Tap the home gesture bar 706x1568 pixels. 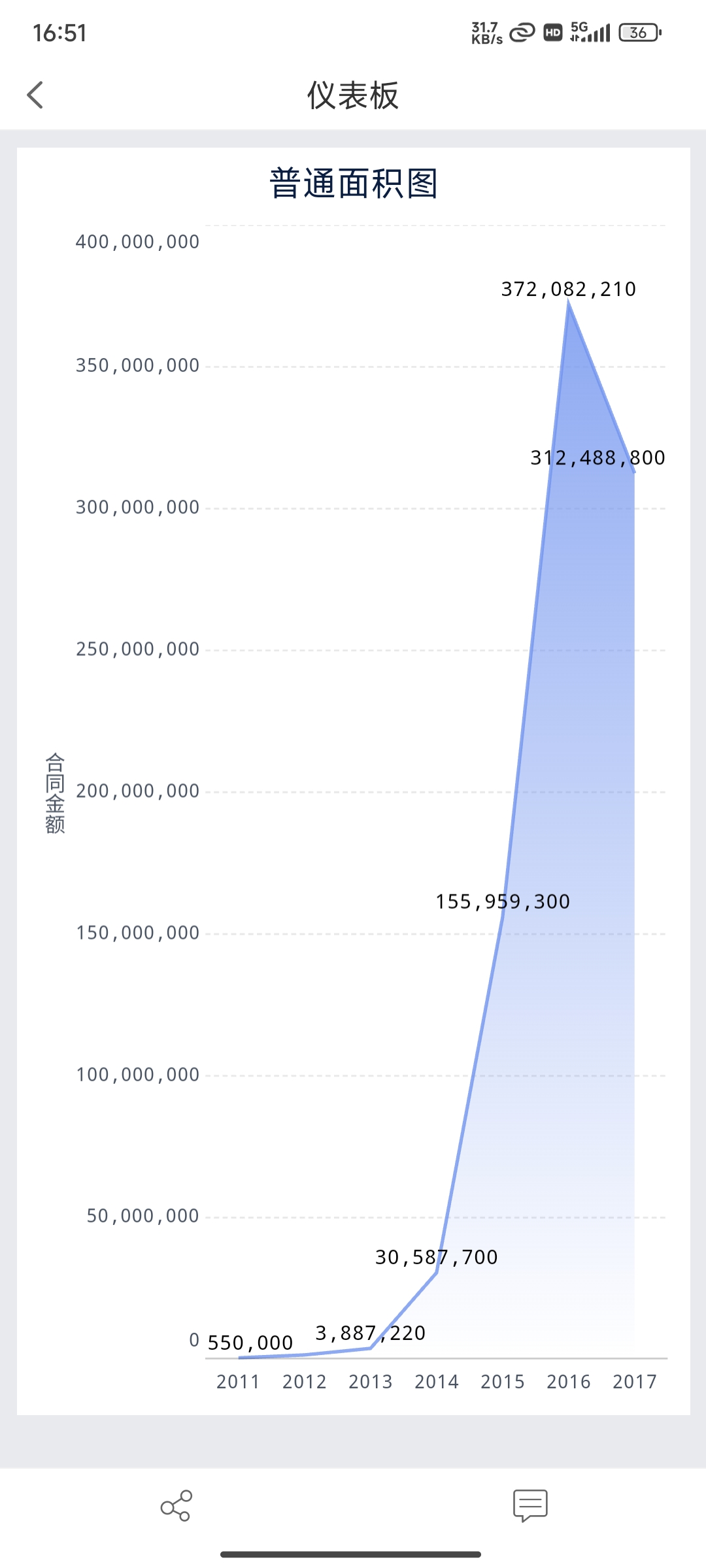pos(351,1554)
